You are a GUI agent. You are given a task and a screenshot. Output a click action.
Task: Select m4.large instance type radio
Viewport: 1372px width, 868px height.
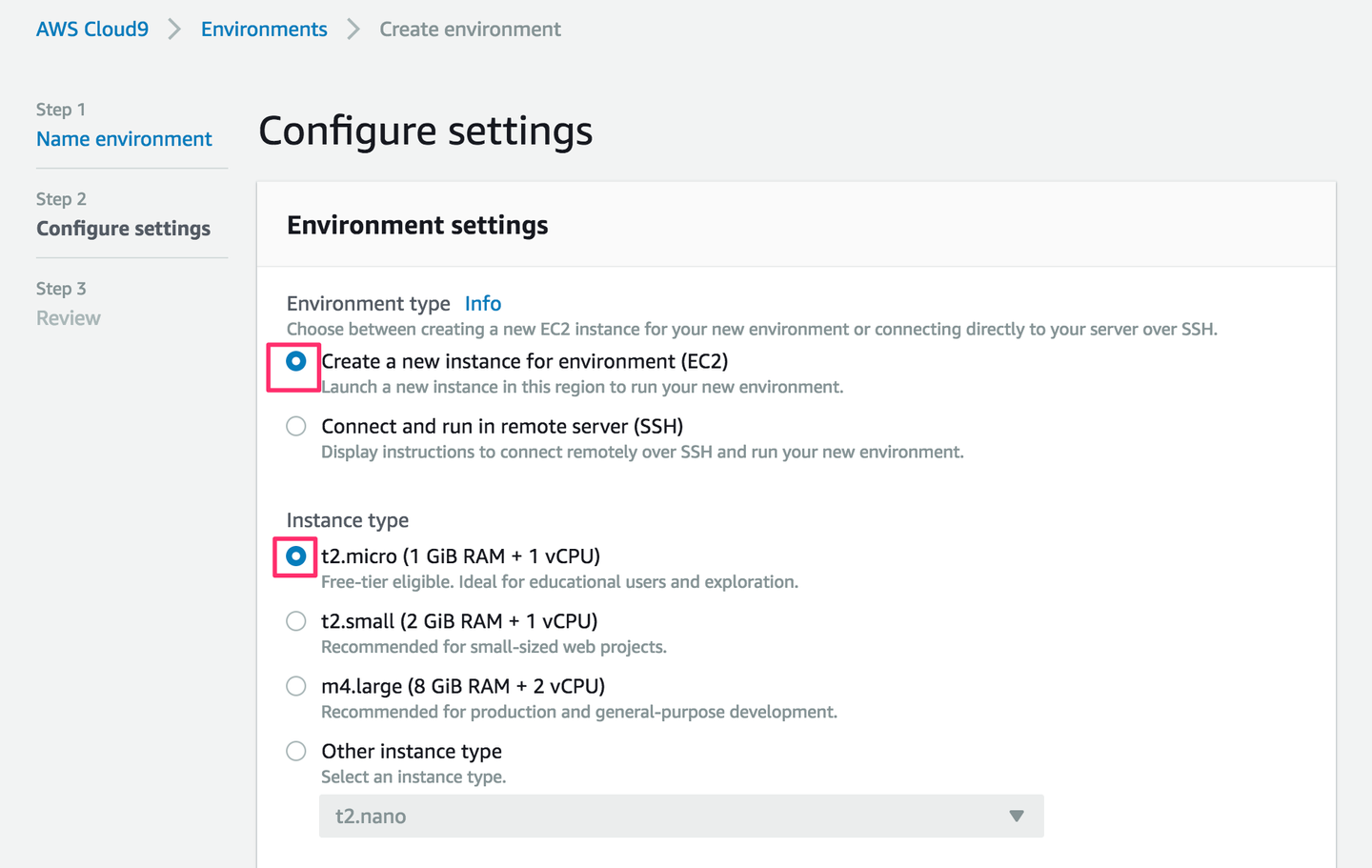(296, 686)
